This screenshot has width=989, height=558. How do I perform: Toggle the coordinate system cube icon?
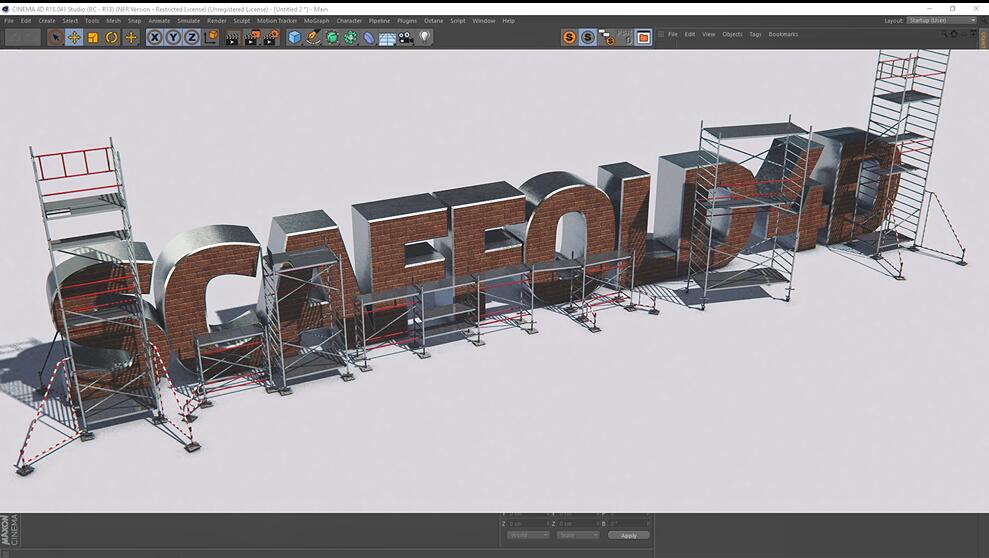(211, 37)
